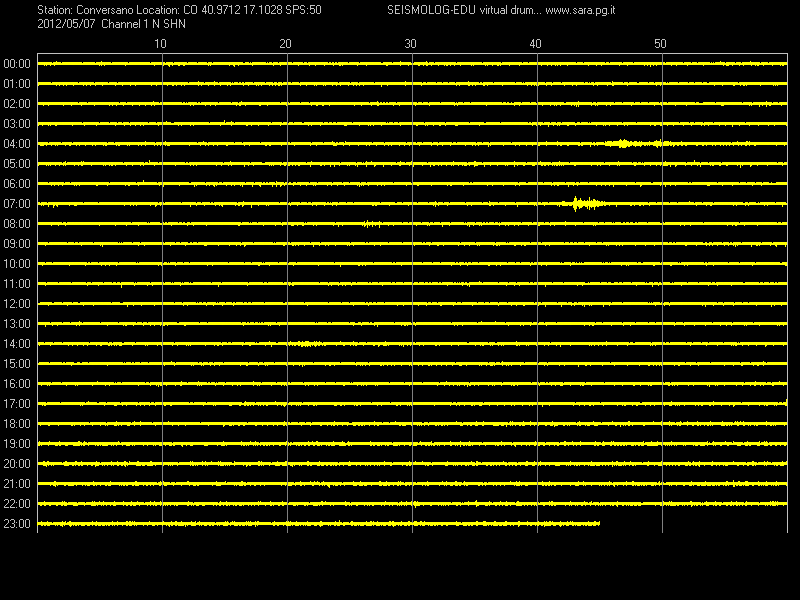Click the 00:00 hour label
The image size is (800, 600).
click(x=17, y=64)
